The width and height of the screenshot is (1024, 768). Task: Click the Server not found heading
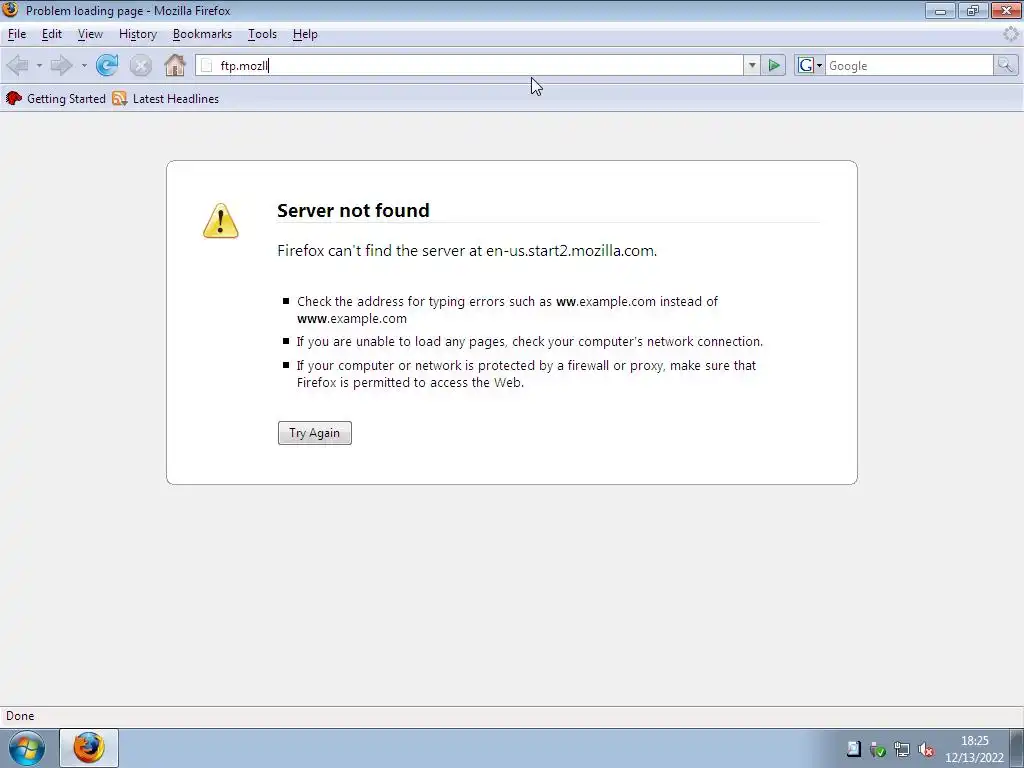[x=353, y=210]
